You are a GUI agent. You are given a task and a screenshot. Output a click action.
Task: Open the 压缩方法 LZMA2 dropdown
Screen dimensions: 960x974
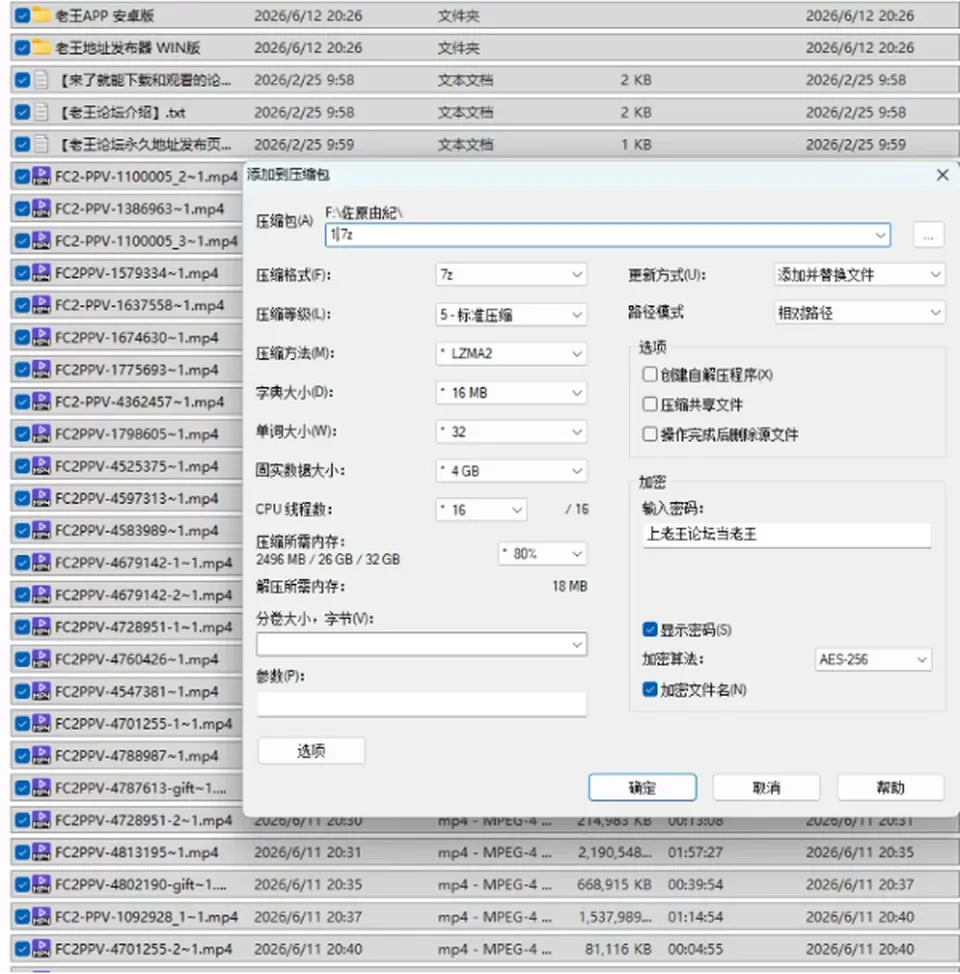511,353
